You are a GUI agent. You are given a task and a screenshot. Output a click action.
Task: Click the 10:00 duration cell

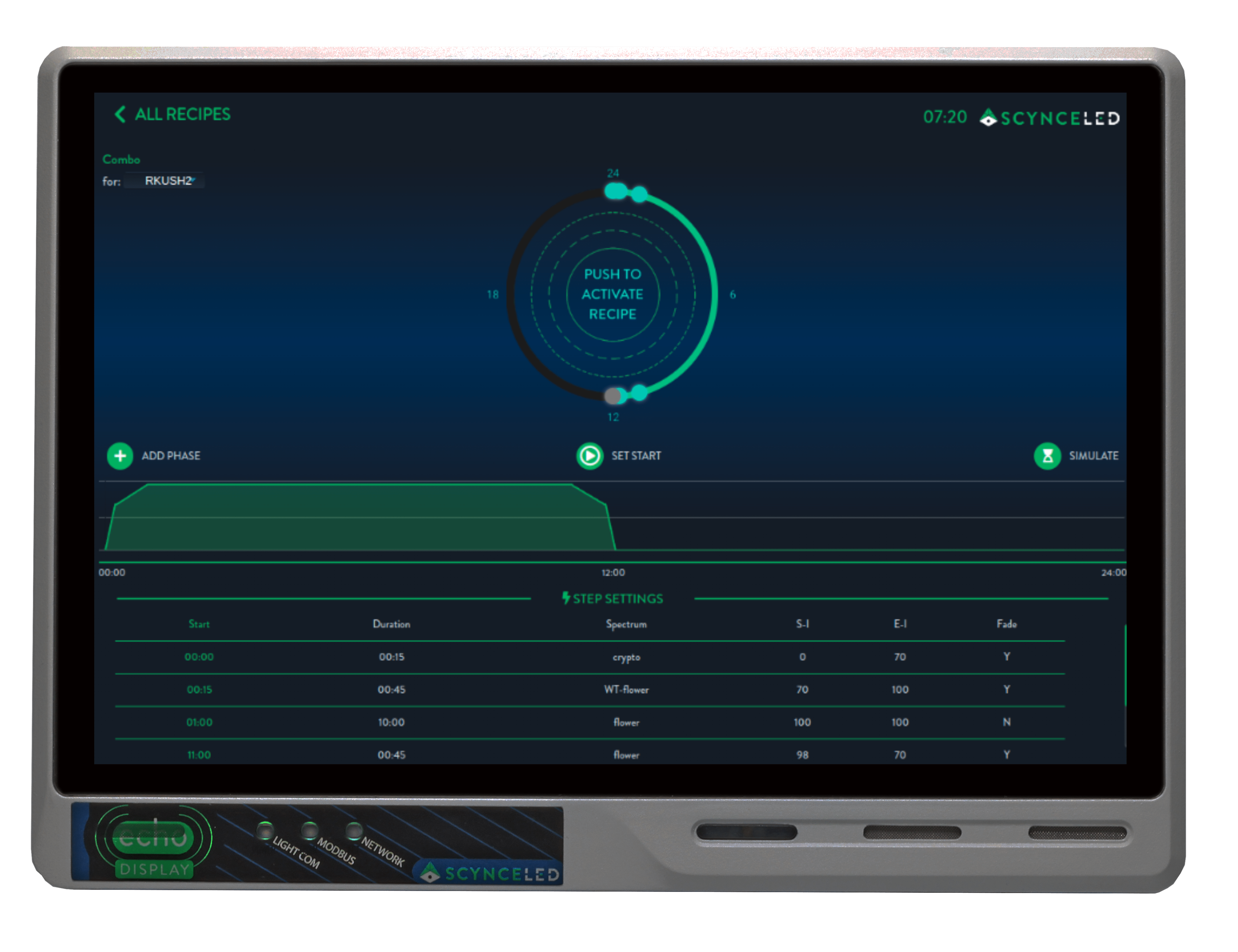391,722
